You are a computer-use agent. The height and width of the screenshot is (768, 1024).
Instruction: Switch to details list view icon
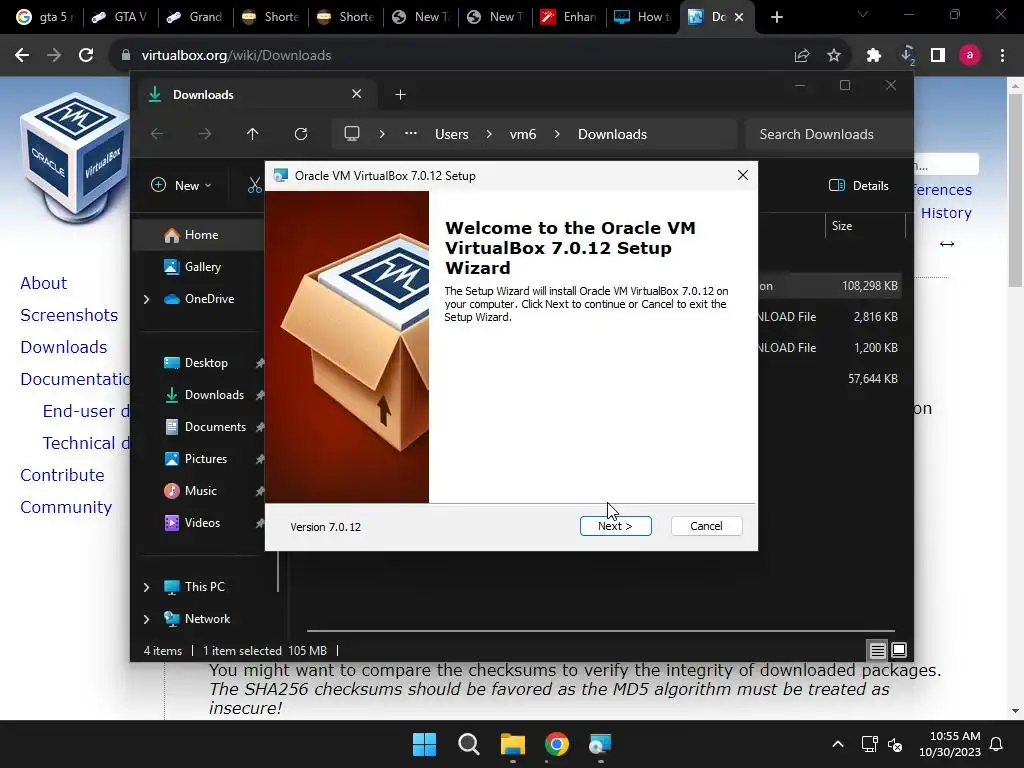coord(877,650)
